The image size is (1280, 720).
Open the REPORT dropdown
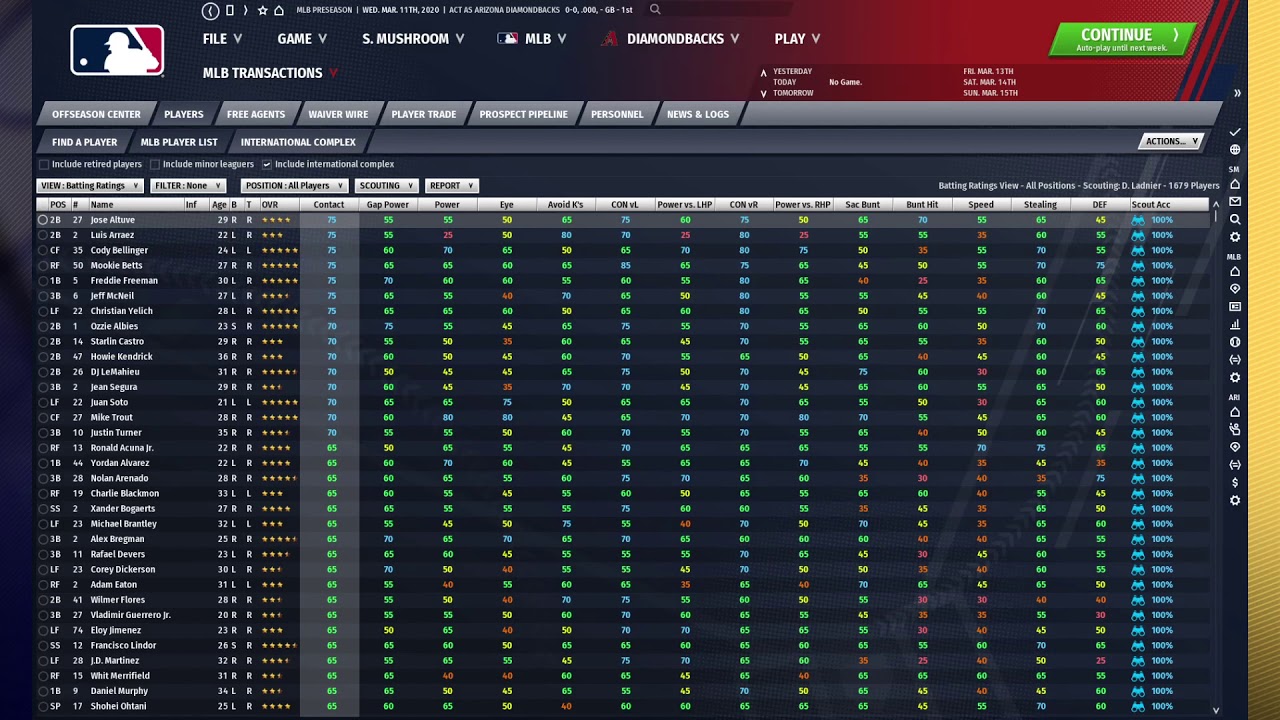coord(452,185)
